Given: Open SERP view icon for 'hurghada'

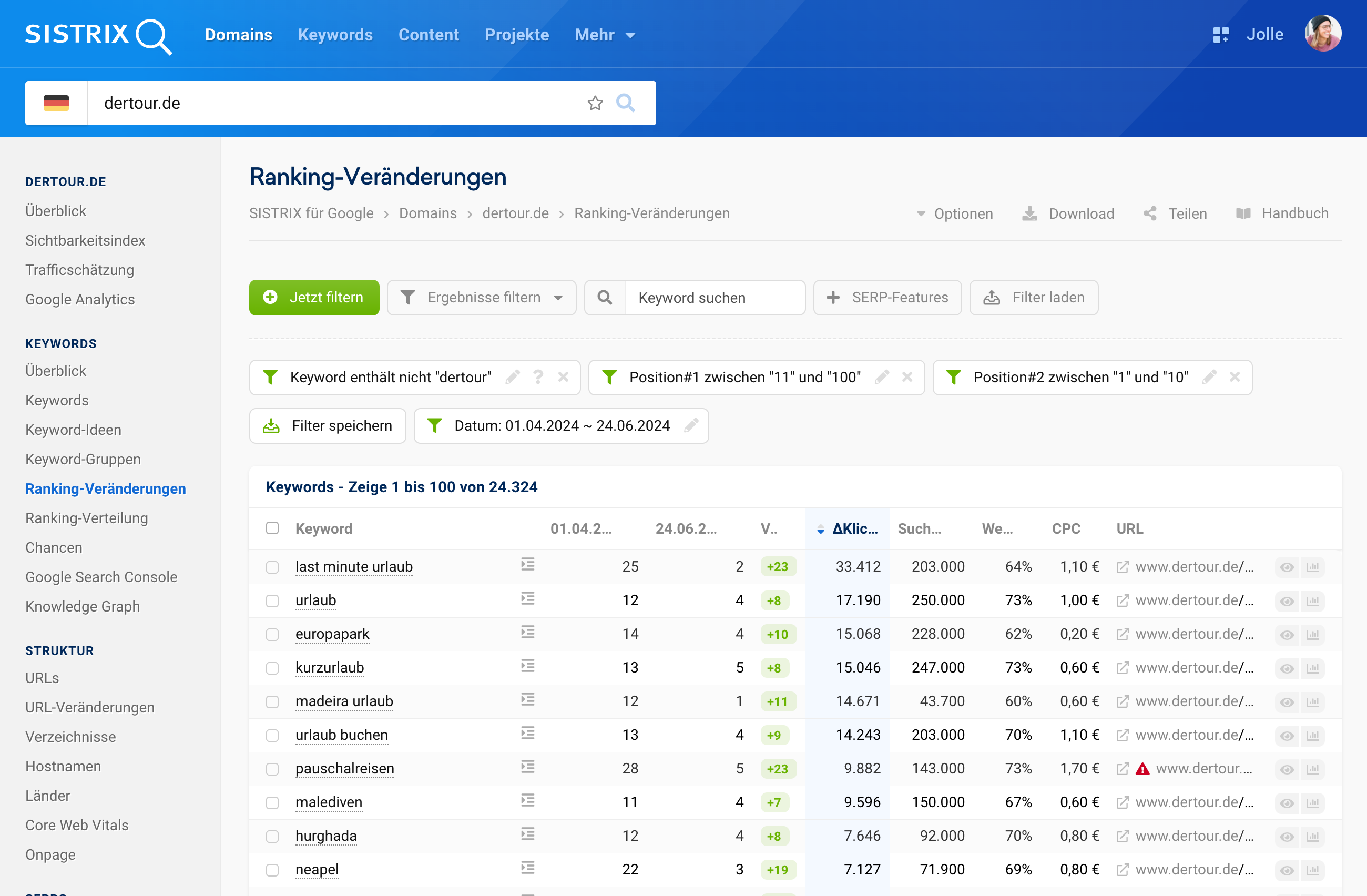Looking at the screenshot, I should pos(528,834).
